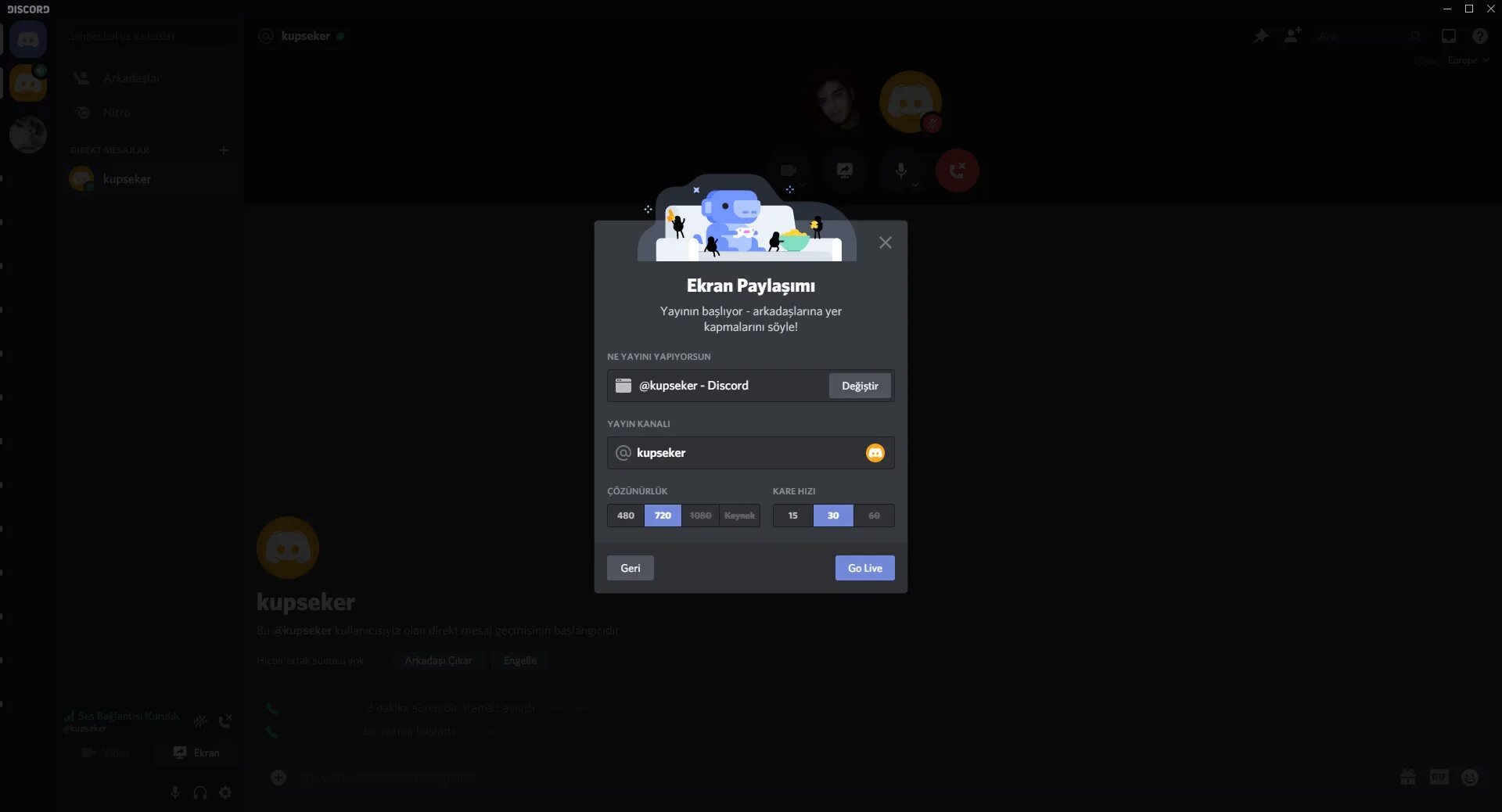Select 15 frame rate

click(x=793, y=516)
